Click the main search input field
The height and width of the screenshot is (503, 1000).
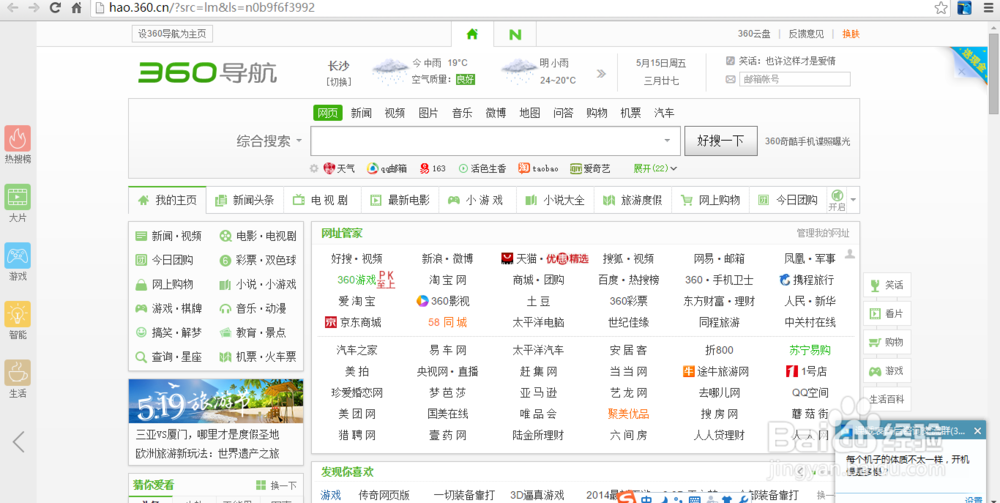(x=496, y=141)
